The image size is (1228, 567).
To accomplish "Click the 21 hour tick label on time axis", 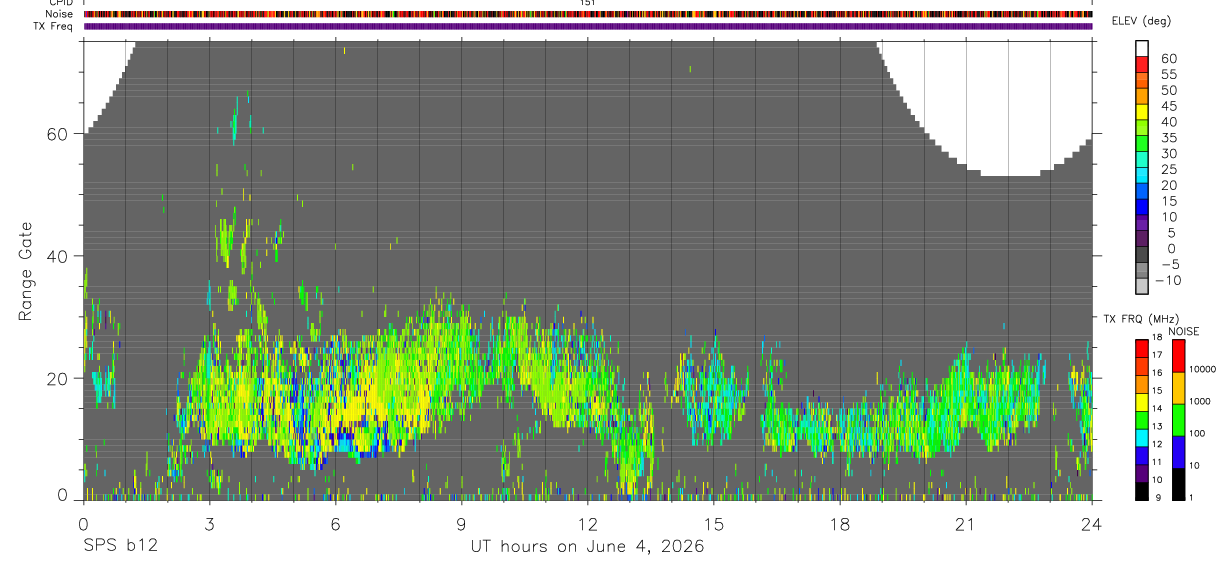I will pyautogui.click(x=966, y=525).
